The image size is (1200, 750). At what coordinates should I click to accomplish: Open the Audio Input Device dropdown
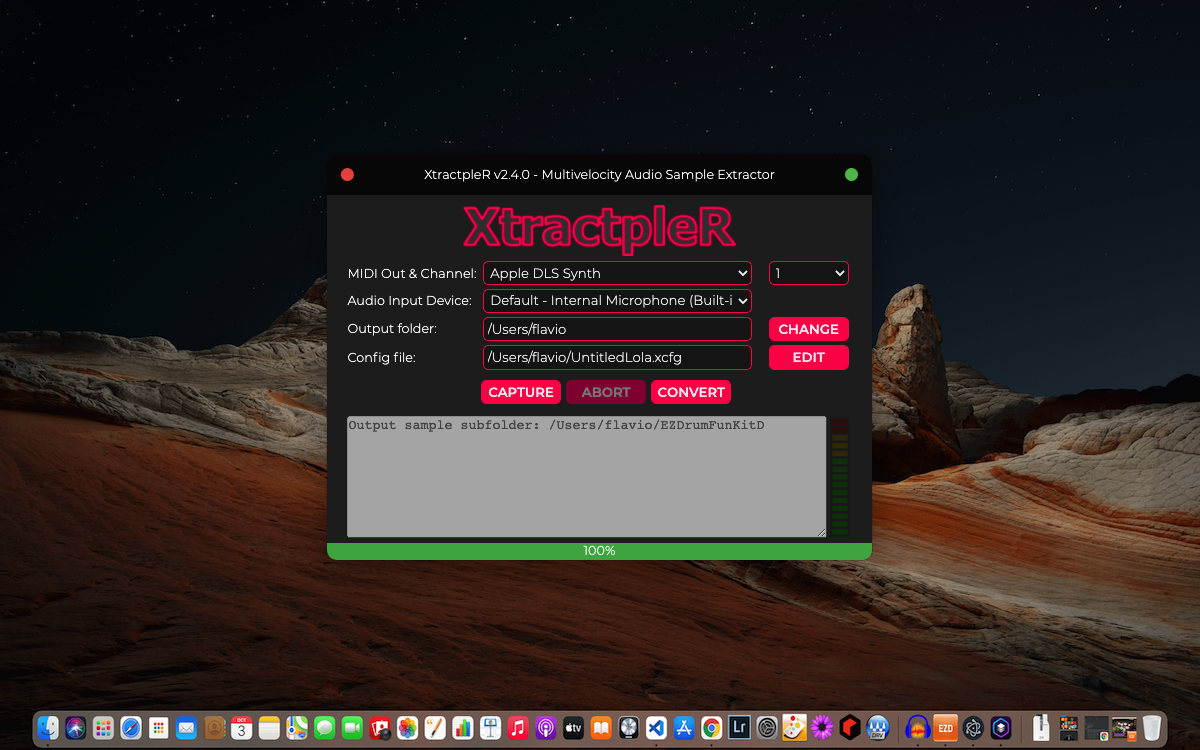pyautogui.click(x=617, y=300)
